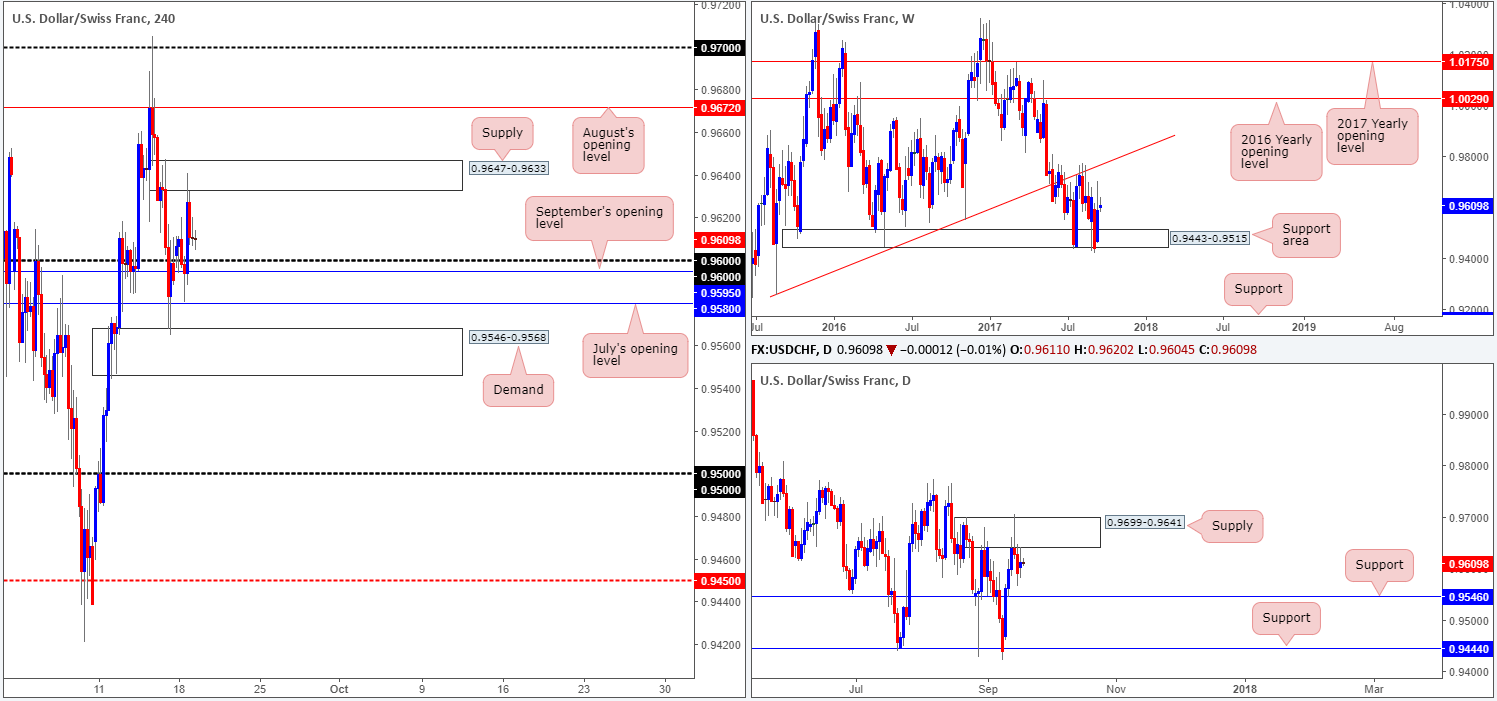Select the Mar label on the daily time axis

(x=1374, y=689)
